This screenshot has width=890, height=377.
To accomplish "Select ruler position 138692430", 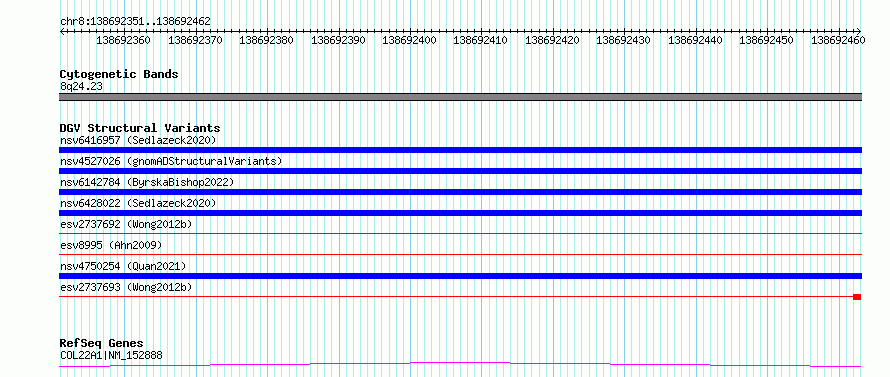I will (x=624, y=40).
